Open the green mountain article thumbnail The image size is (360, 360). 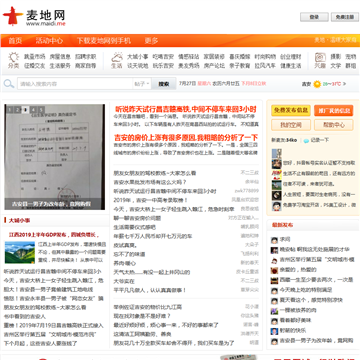pyautogui.click(x=20, y=252)
